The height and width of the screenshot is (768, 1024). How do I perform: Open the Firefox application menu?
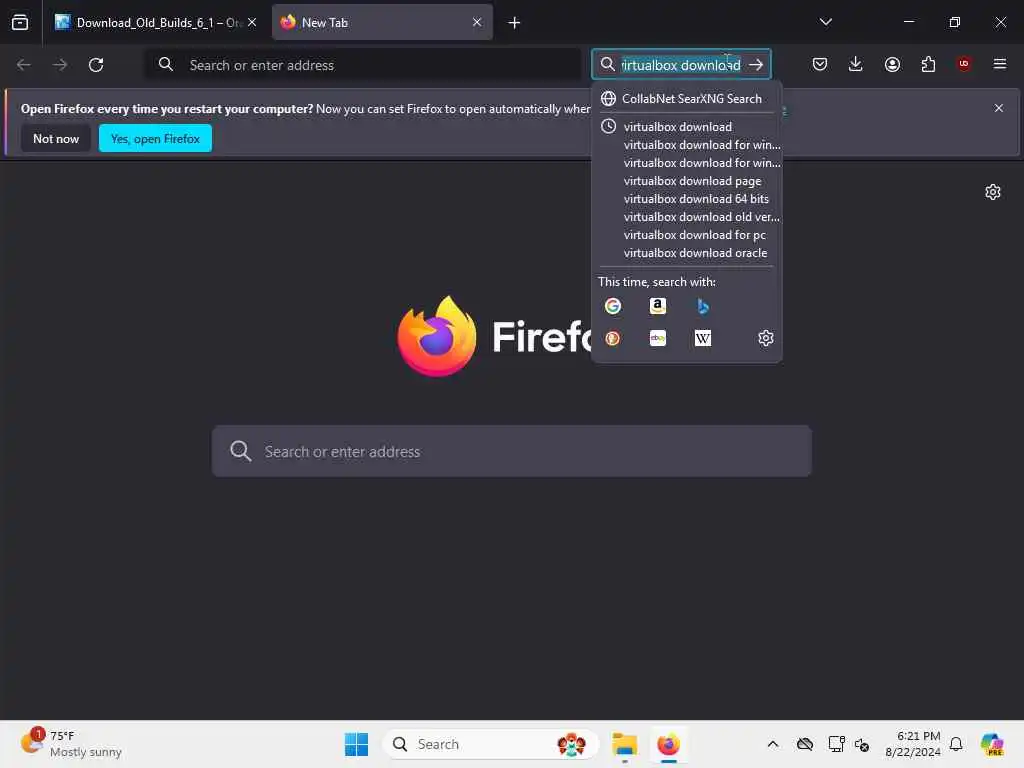1000,64
